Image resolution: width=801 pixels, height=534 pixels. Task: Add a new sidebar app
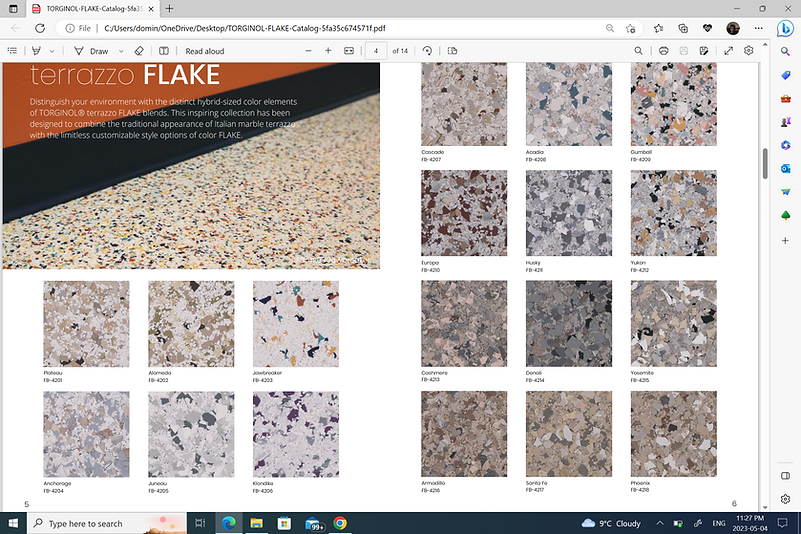point(785,240)
